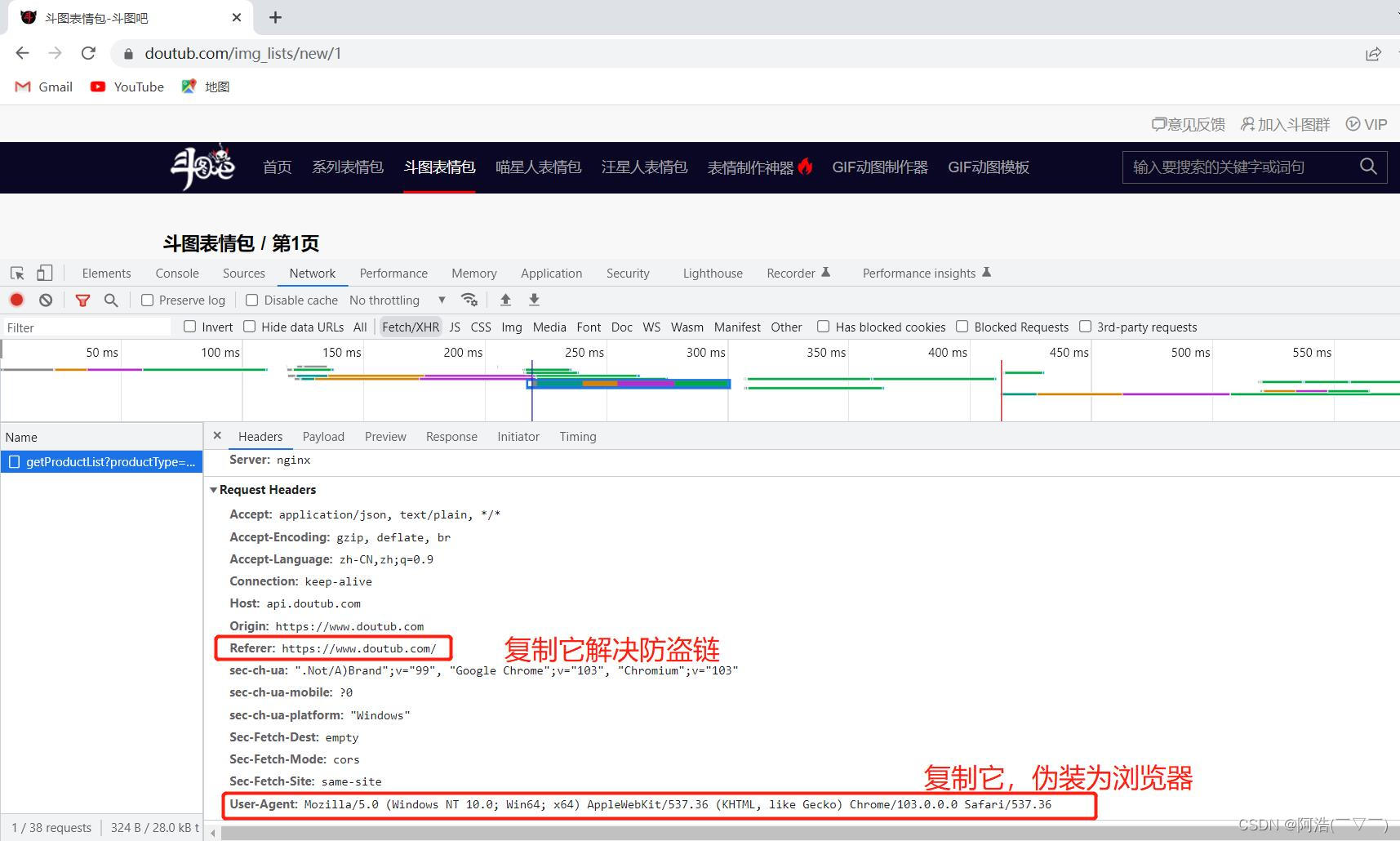1400x841 pixels.
Task: Switch to the Performance panel
Action: click(393, 274)
